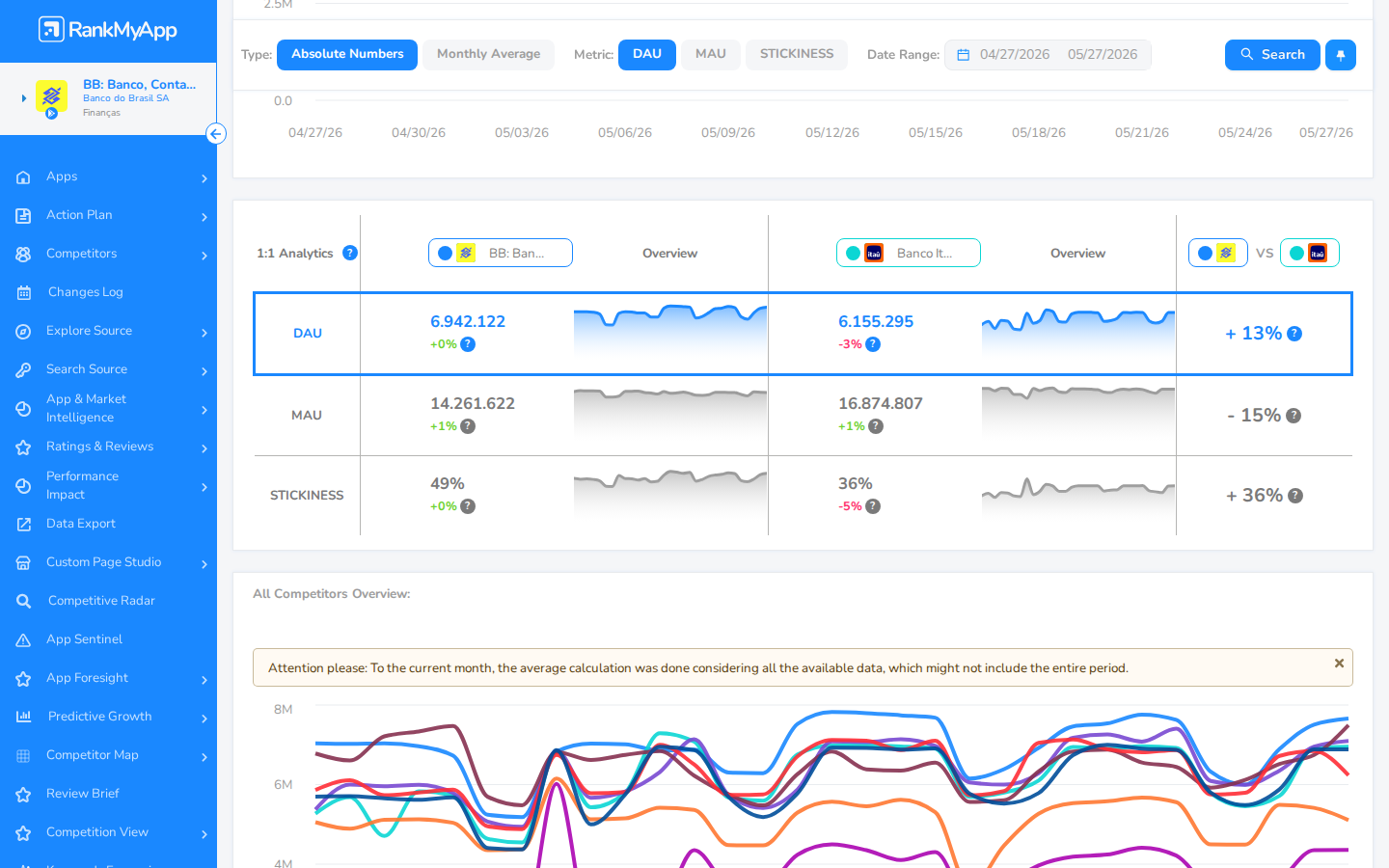1389x868 pixels.
Task: Open Predictive Growth in sidebar
Action: [x=100, y=717]
